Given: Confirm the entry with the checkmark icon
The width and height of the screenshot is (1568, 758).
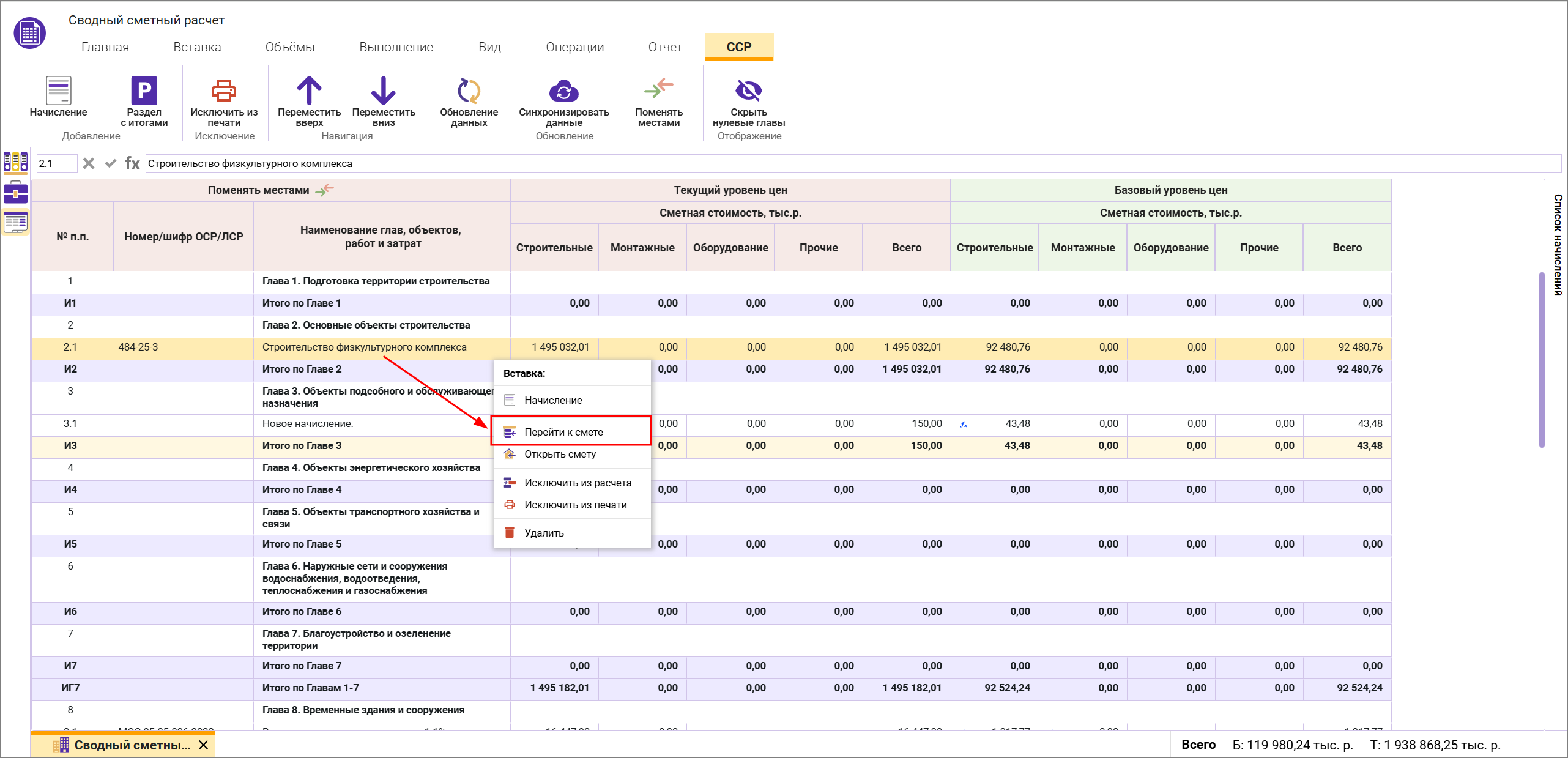Looking at the screenshot, I should tap(110, 163).
